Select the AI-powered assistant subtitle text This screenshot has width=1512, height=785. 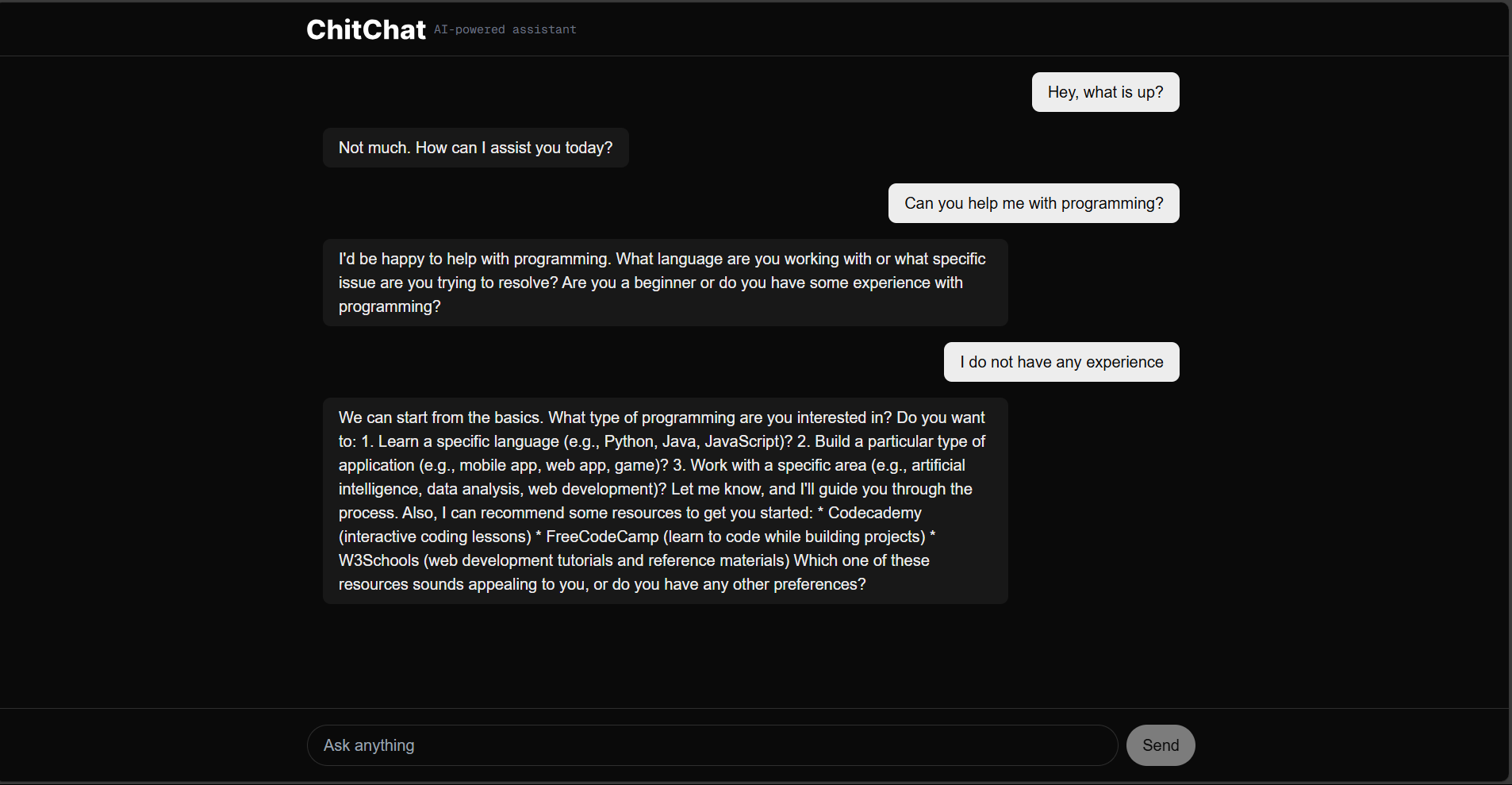(505, 29)
